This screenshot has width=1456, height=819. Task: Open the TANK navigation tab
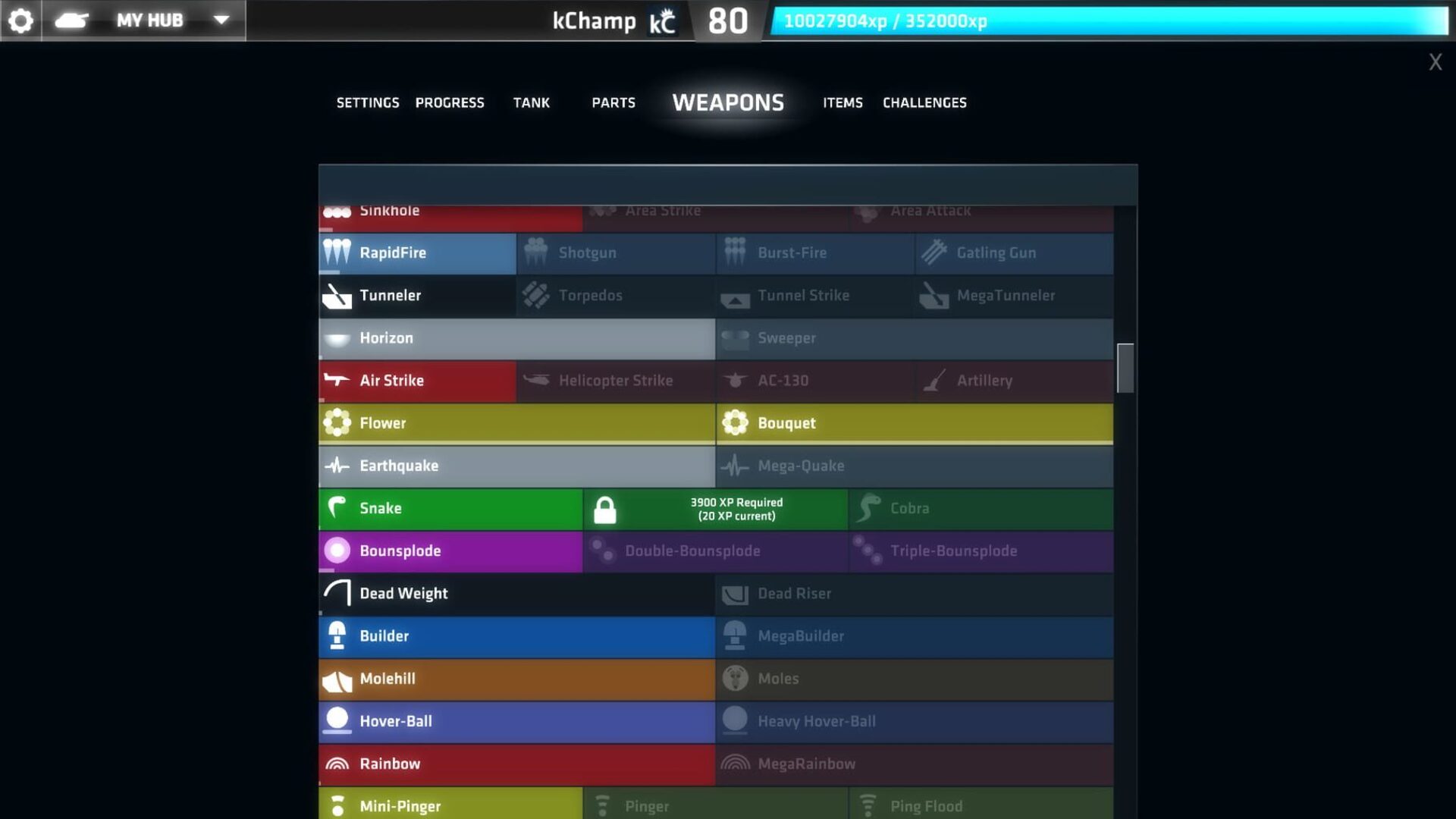pos(531,101)
